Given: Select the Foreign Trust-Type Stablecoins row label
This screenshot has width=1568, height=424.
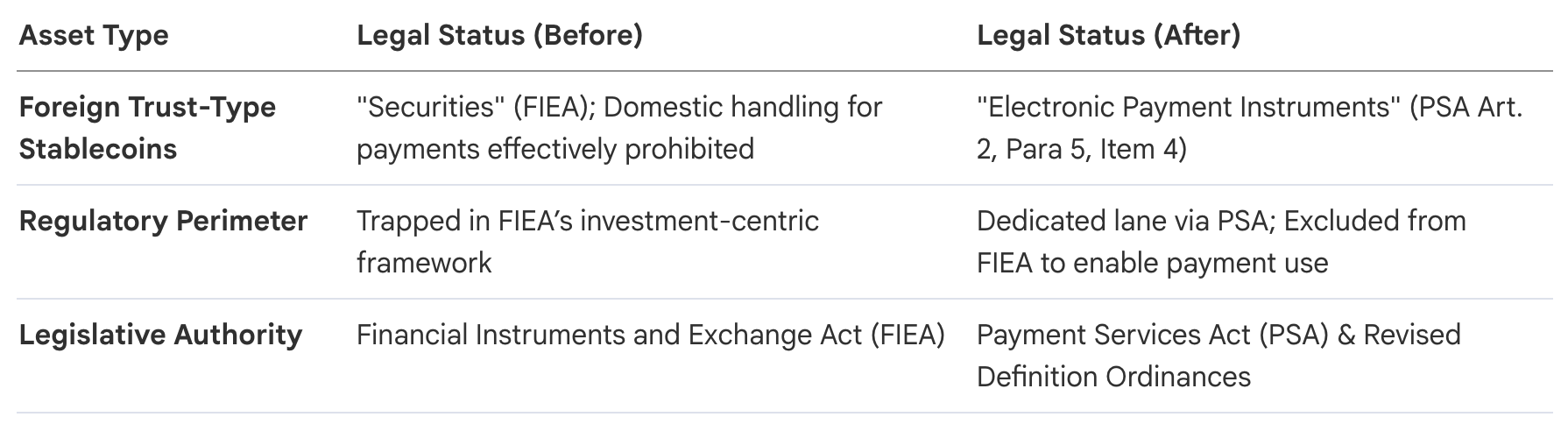Looking at the screenshot, I should (x=147, y=128).
